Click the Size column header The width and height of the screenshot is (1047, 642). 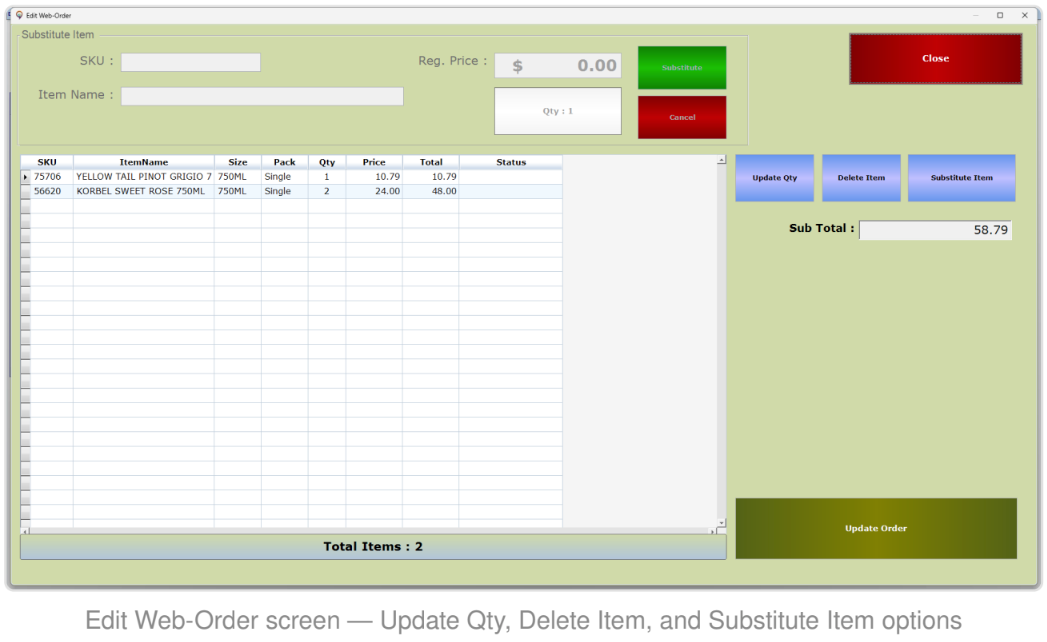point(238,162)
